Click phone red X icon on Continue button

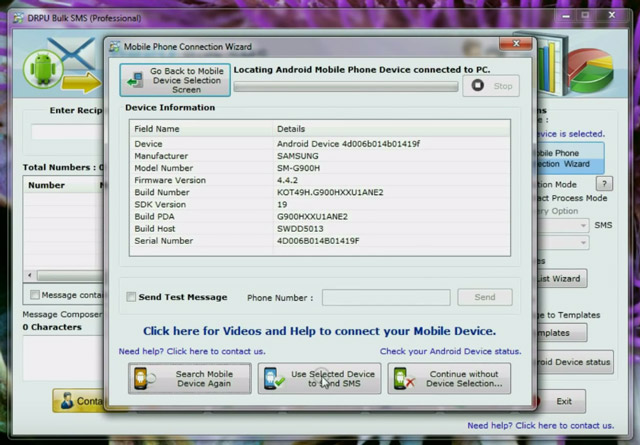(404, 378)
